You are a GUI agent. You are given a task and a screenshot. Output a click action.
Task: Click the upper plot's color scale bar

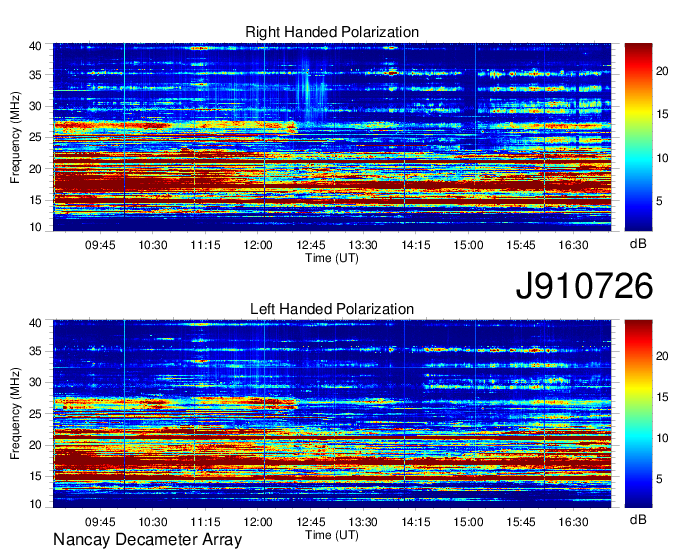coord(638,137)
